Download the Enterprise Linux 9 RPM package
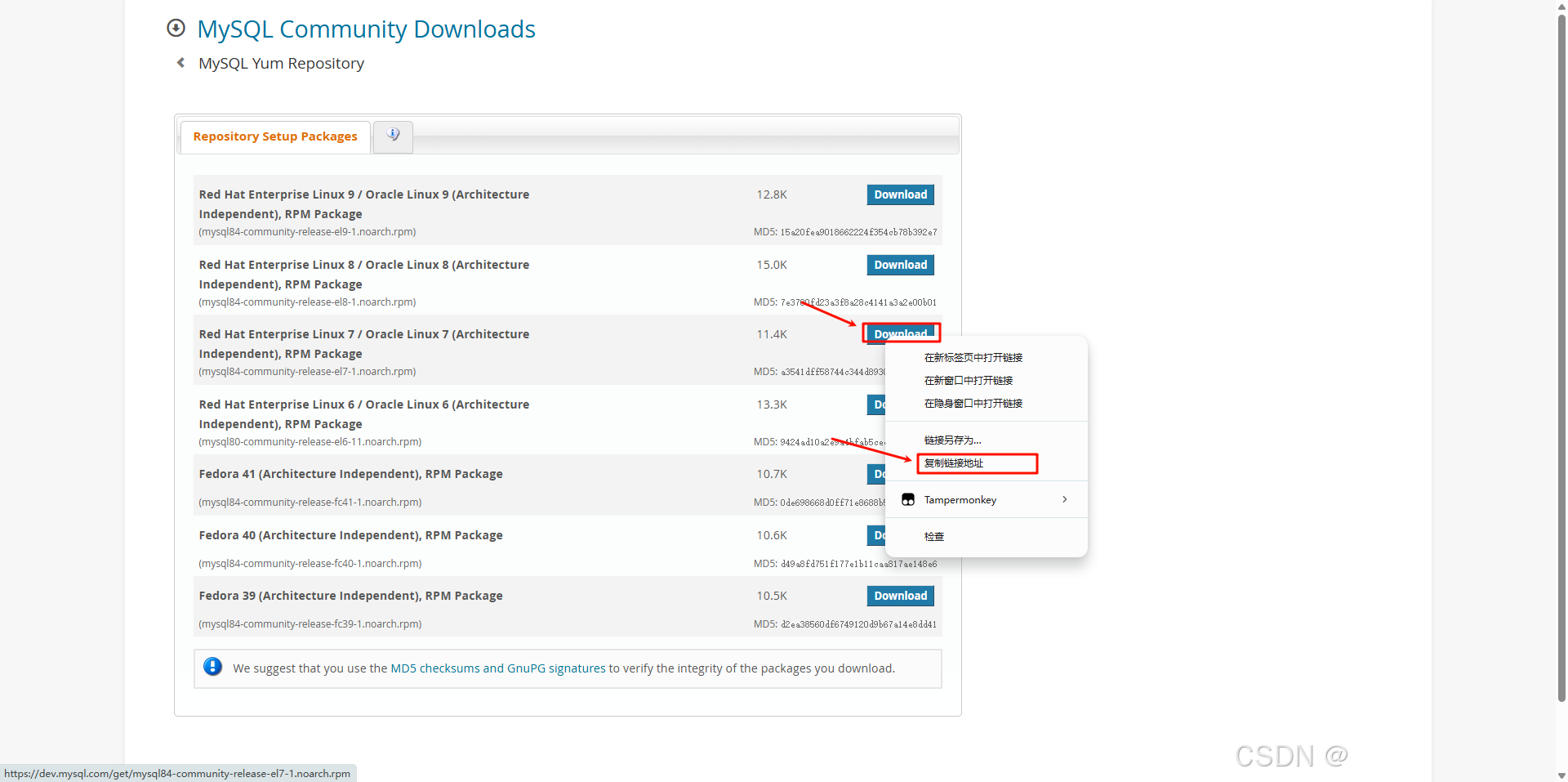This screenshot has width=1568, height=782. tap(901, 194)
